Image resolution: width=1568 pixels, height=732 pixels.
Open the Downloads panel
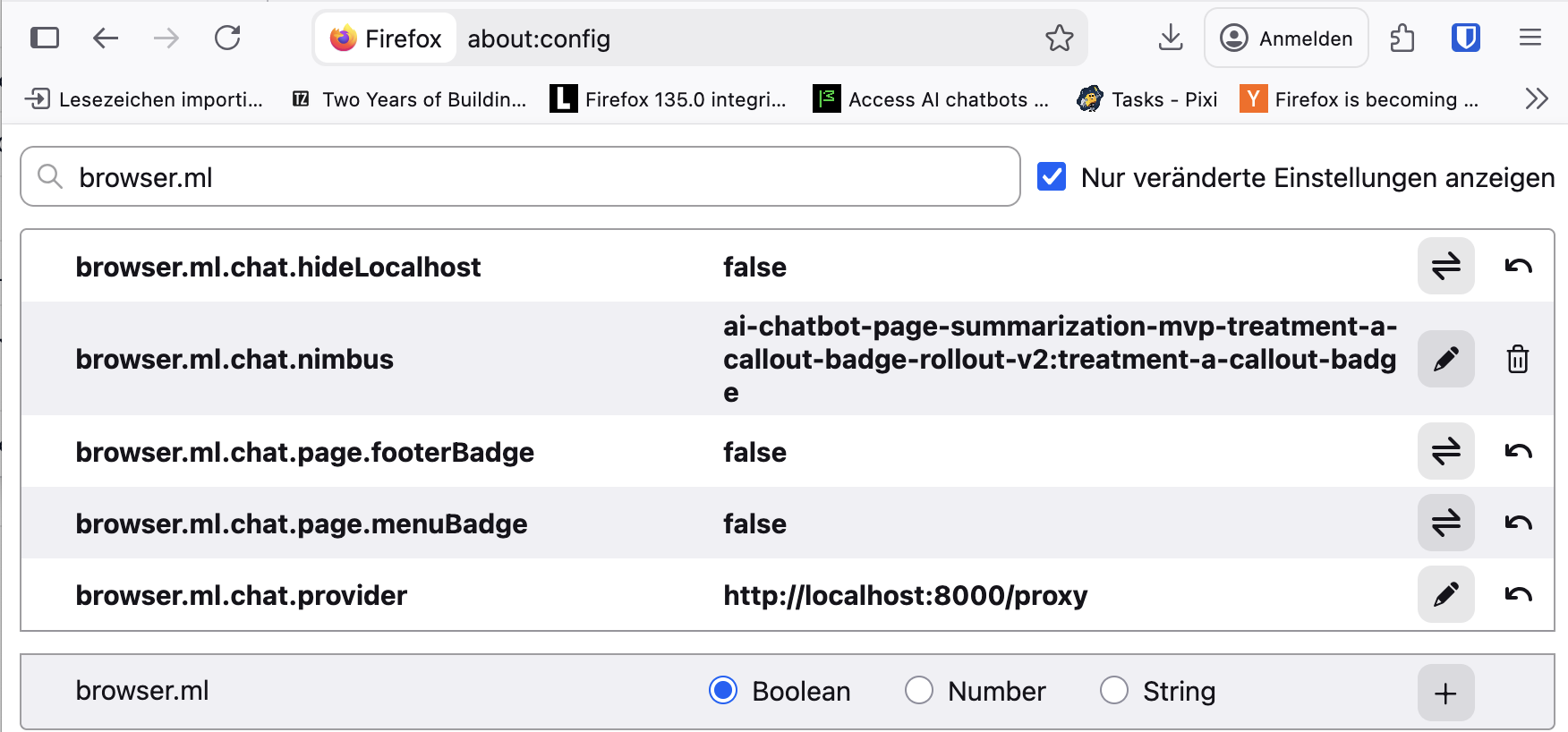(x=1171, y=38)
